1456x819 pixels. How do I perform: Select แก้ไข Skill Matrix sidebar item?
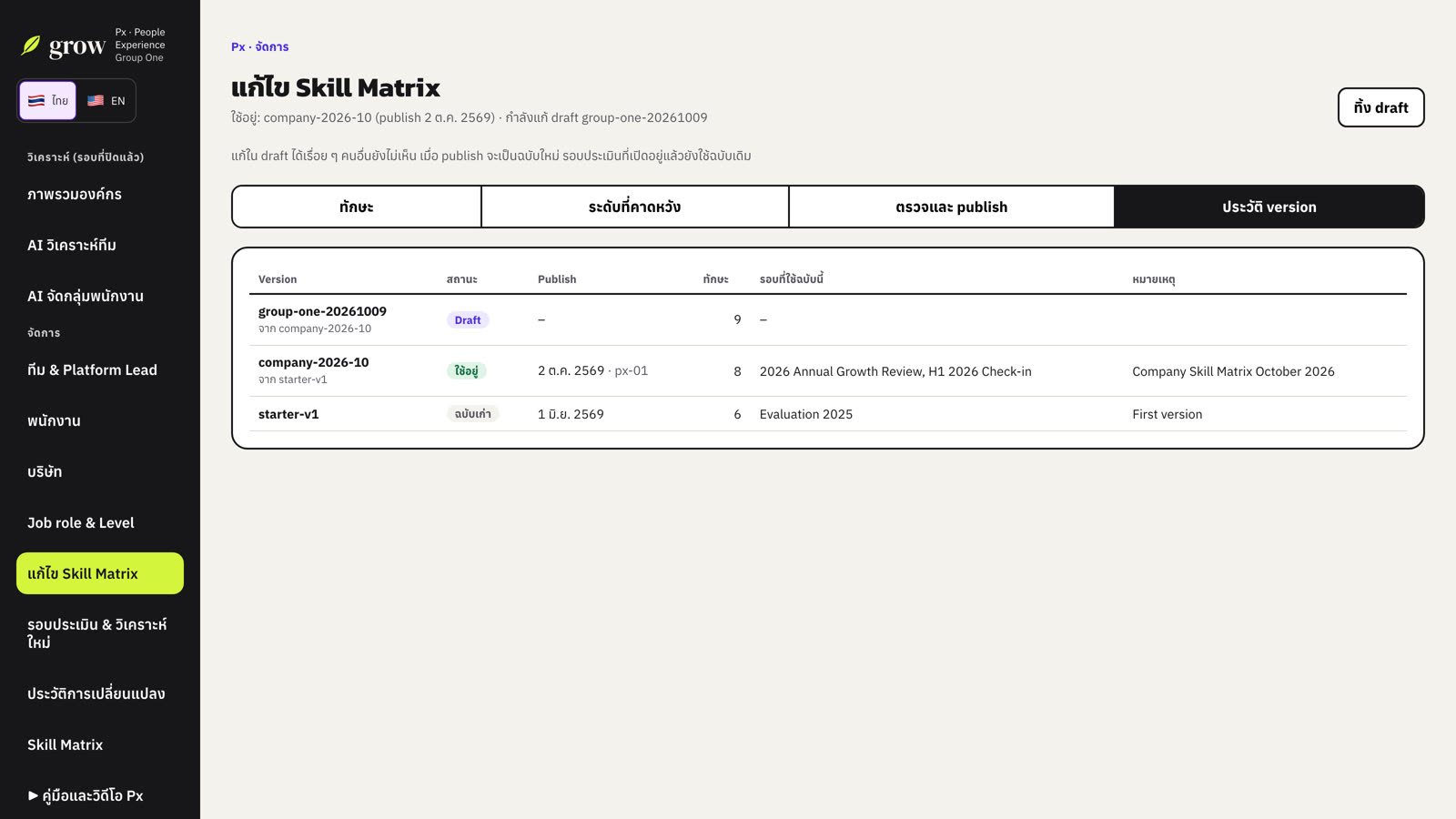pos(100,573)
